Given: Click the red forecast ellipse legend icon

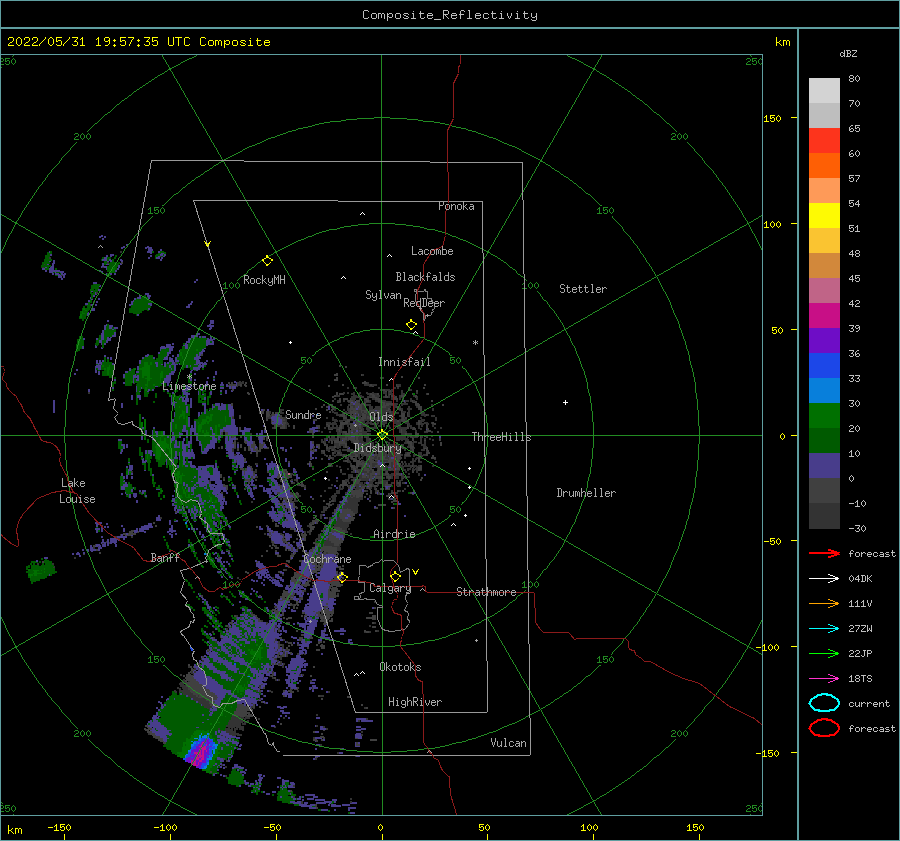Looking at the screenshot, I should [x=824, y=728].
